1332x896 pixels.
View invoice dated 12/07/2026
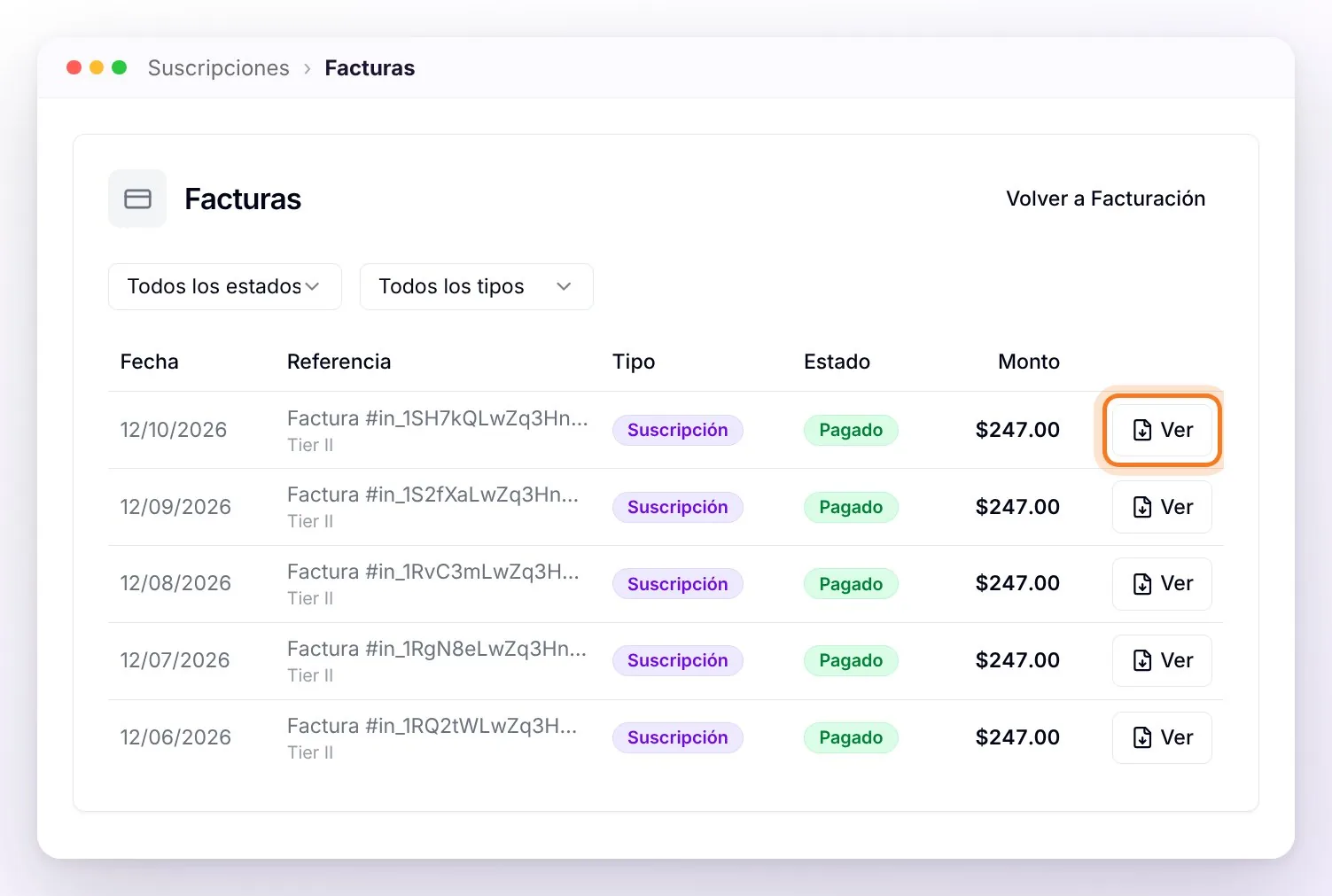pos(1162,660)
